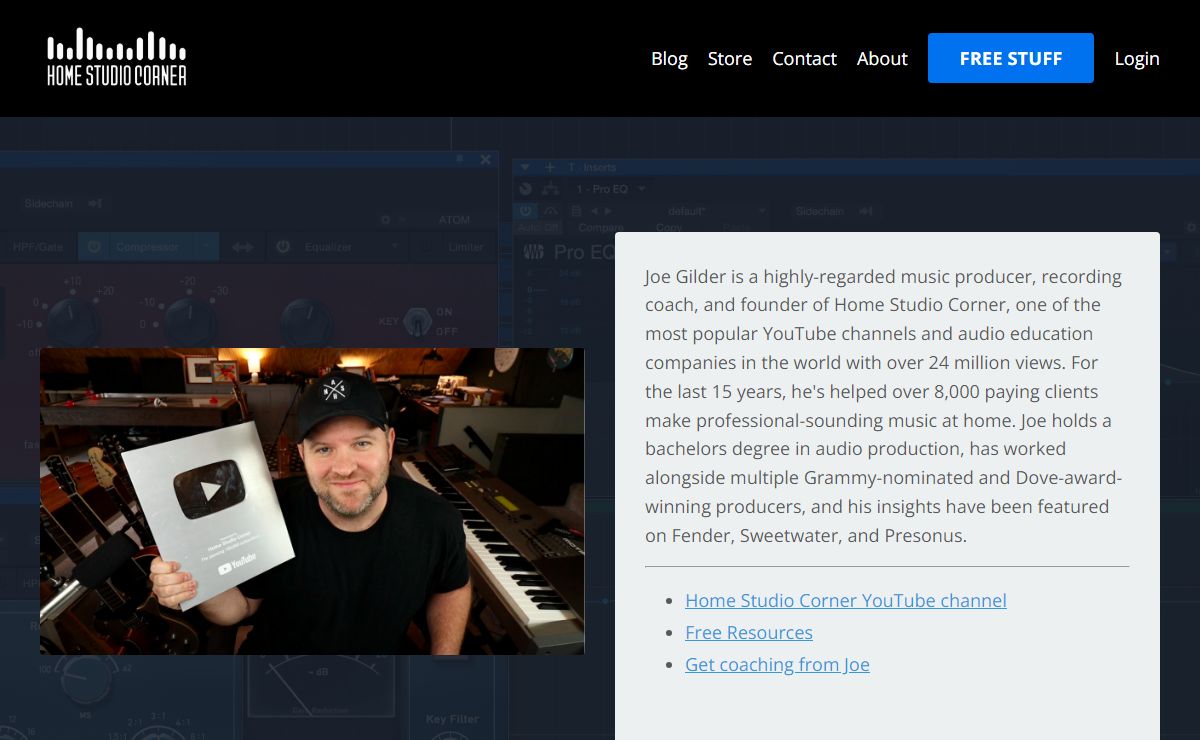Image resolution: width=1200 pixels, height=740 pixels.
Task: Select About in the navigation bar
Action: (x=882, y=58)
